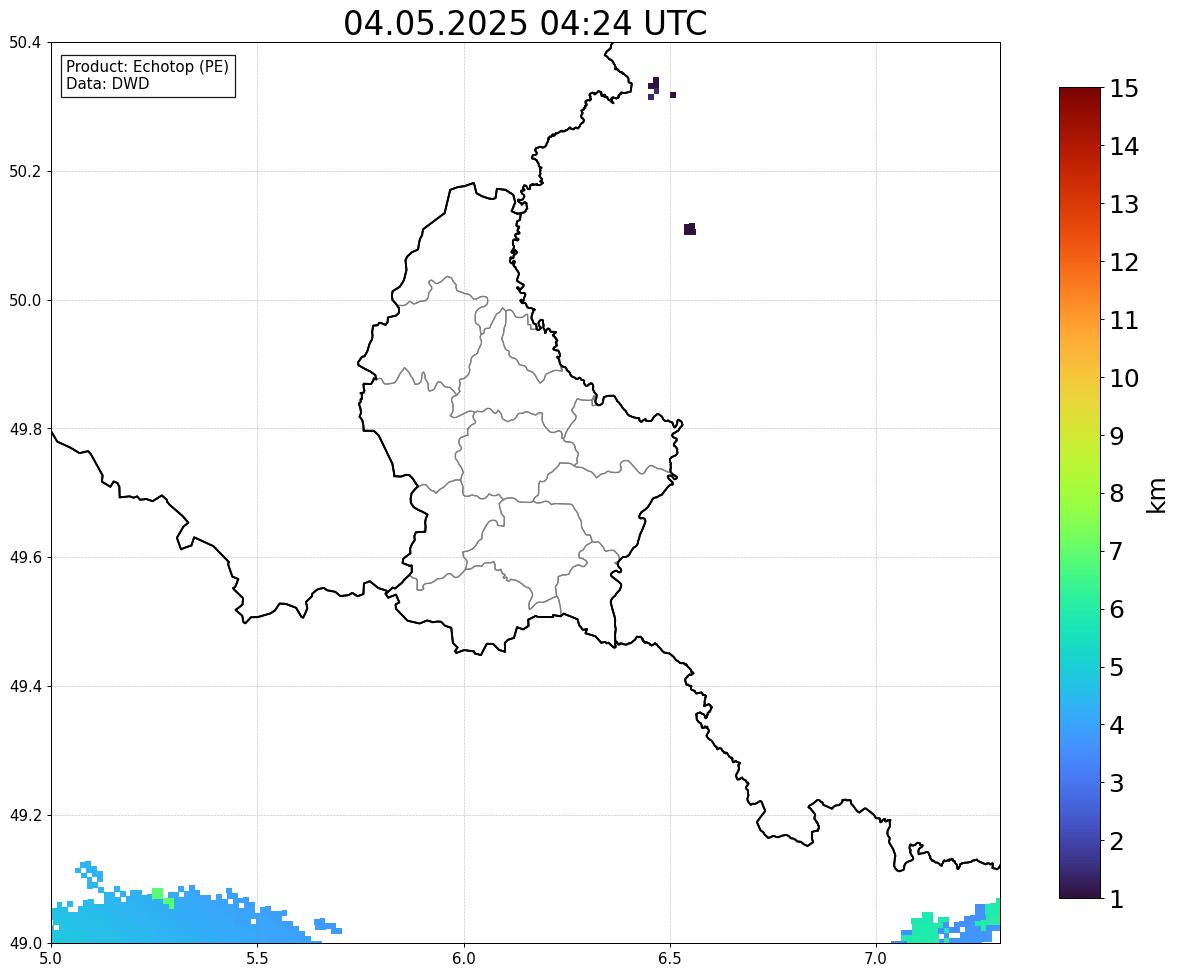Click colorbar tick label '10'

tap(1124, 378)
